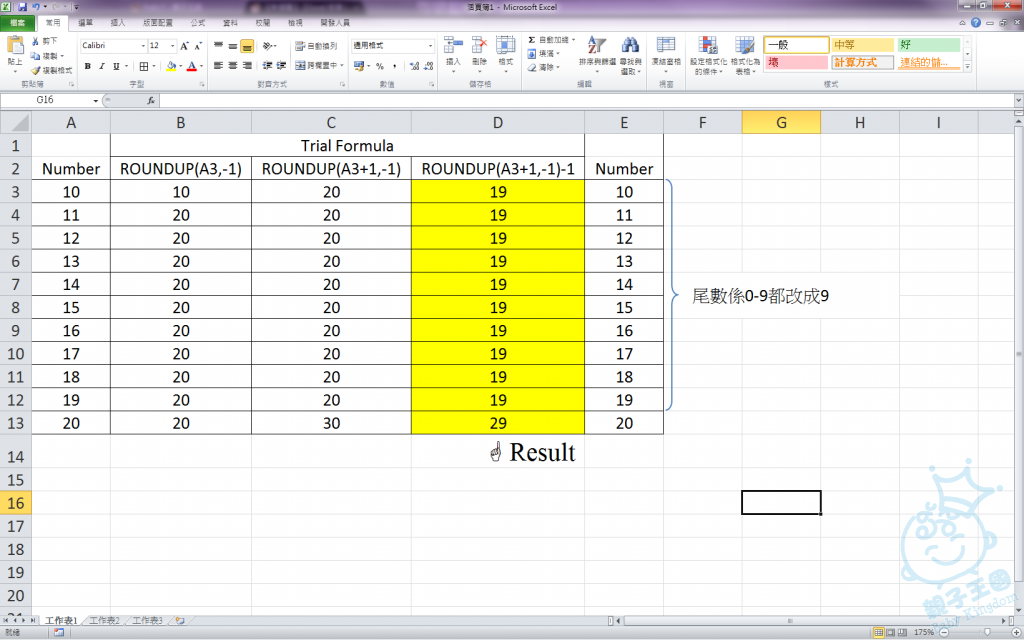Open 排序與篩選 sort and filter
Image resolution: width=1024 pixels, height=640 pixels.
coord(596,55)
